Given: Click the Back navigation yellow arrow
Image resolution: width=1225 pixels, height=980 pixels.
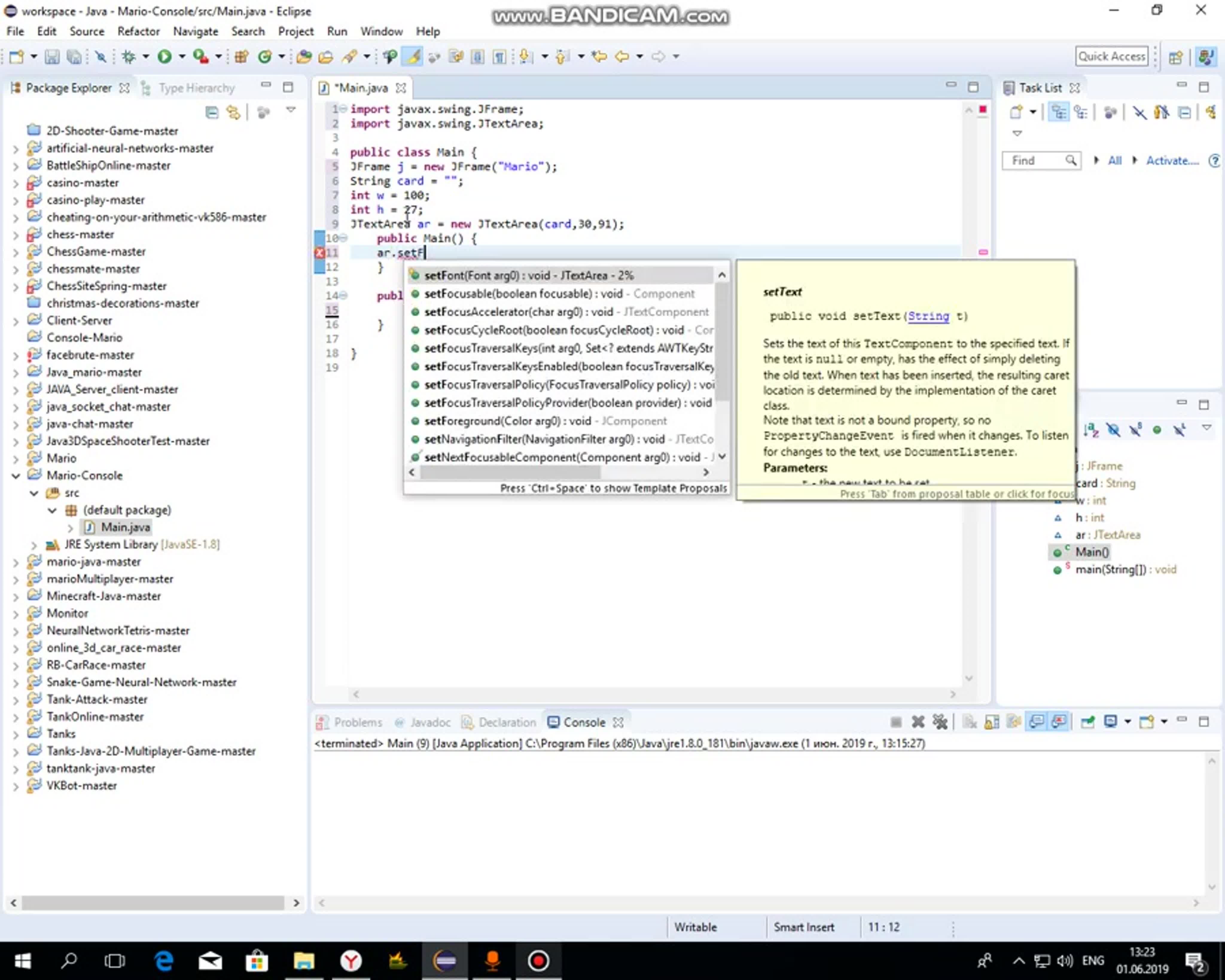Looking at the screenshot, I should [622, 56].
